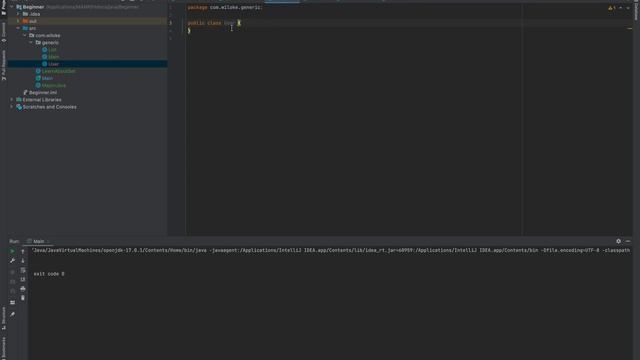
Task: Click the exit code text in console
Action: pos(49,274)
